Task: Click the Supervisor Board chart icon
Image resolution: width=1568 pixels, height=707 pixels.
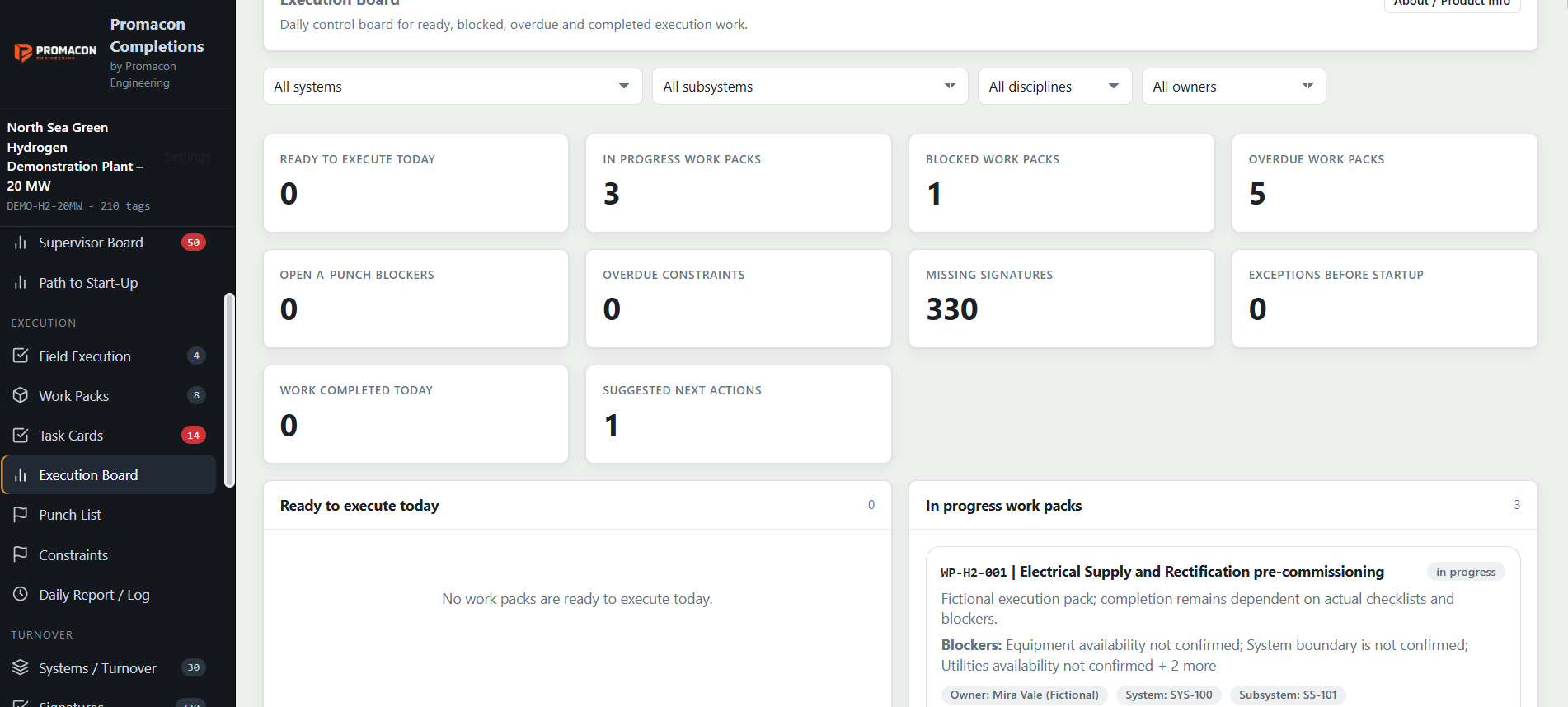Action: click(21, 243)
